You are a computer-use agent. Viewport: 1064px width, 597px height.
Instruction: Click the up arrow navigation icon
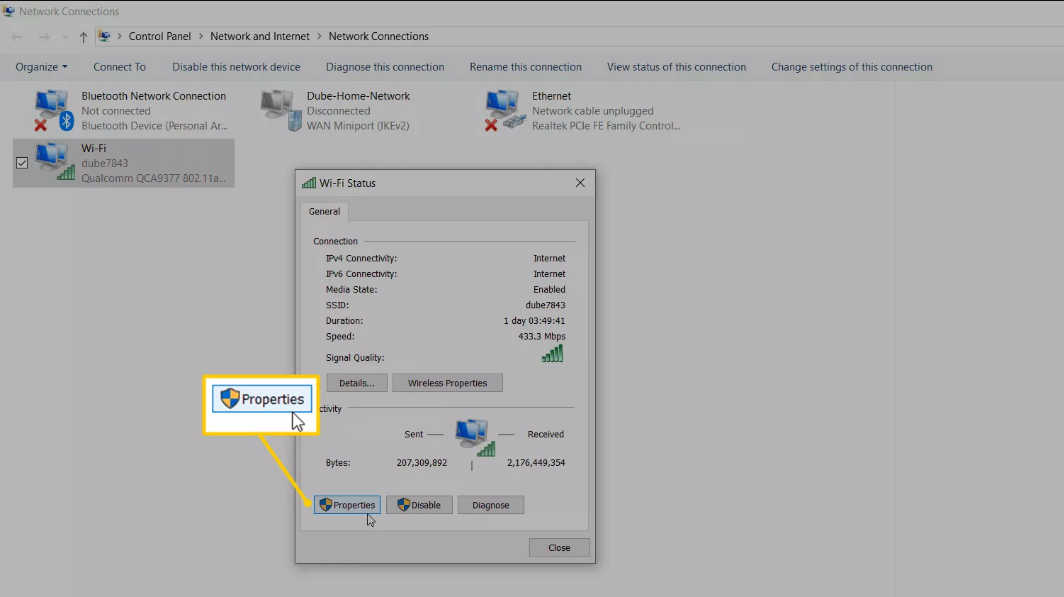pos(83,37)
